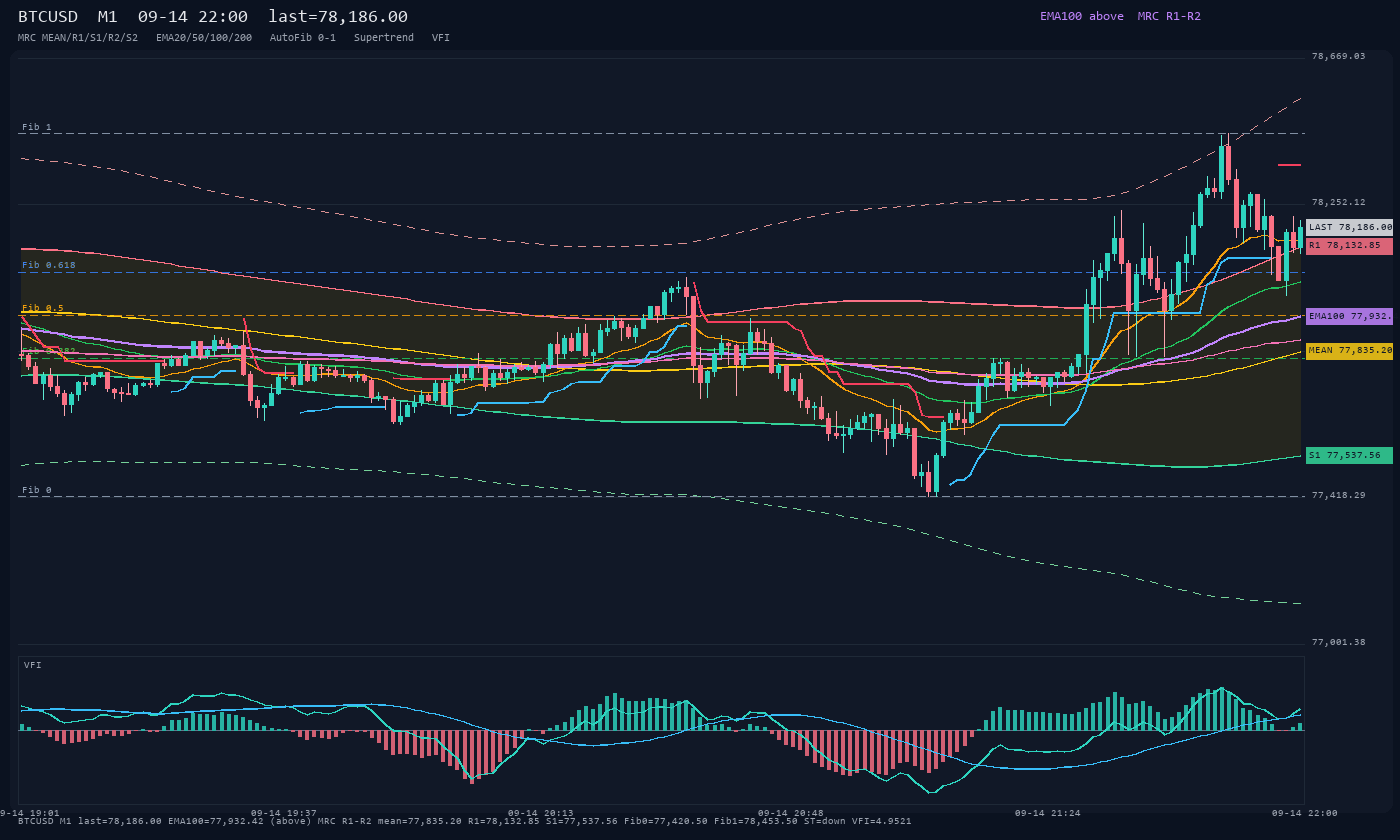Click the Fib 0.618 level label
1400x840 pixels.
tap(49, 265)
